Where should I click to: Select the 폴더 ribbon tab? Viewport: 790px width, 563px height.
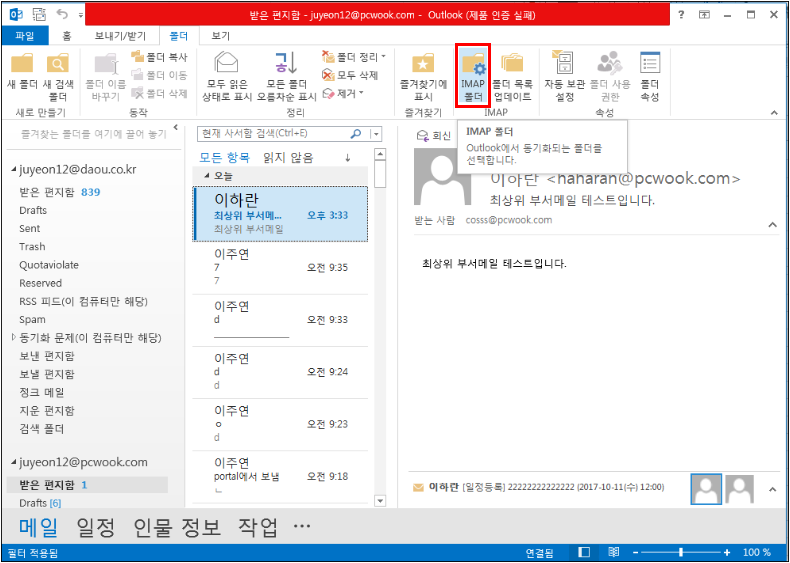point(179,35)
